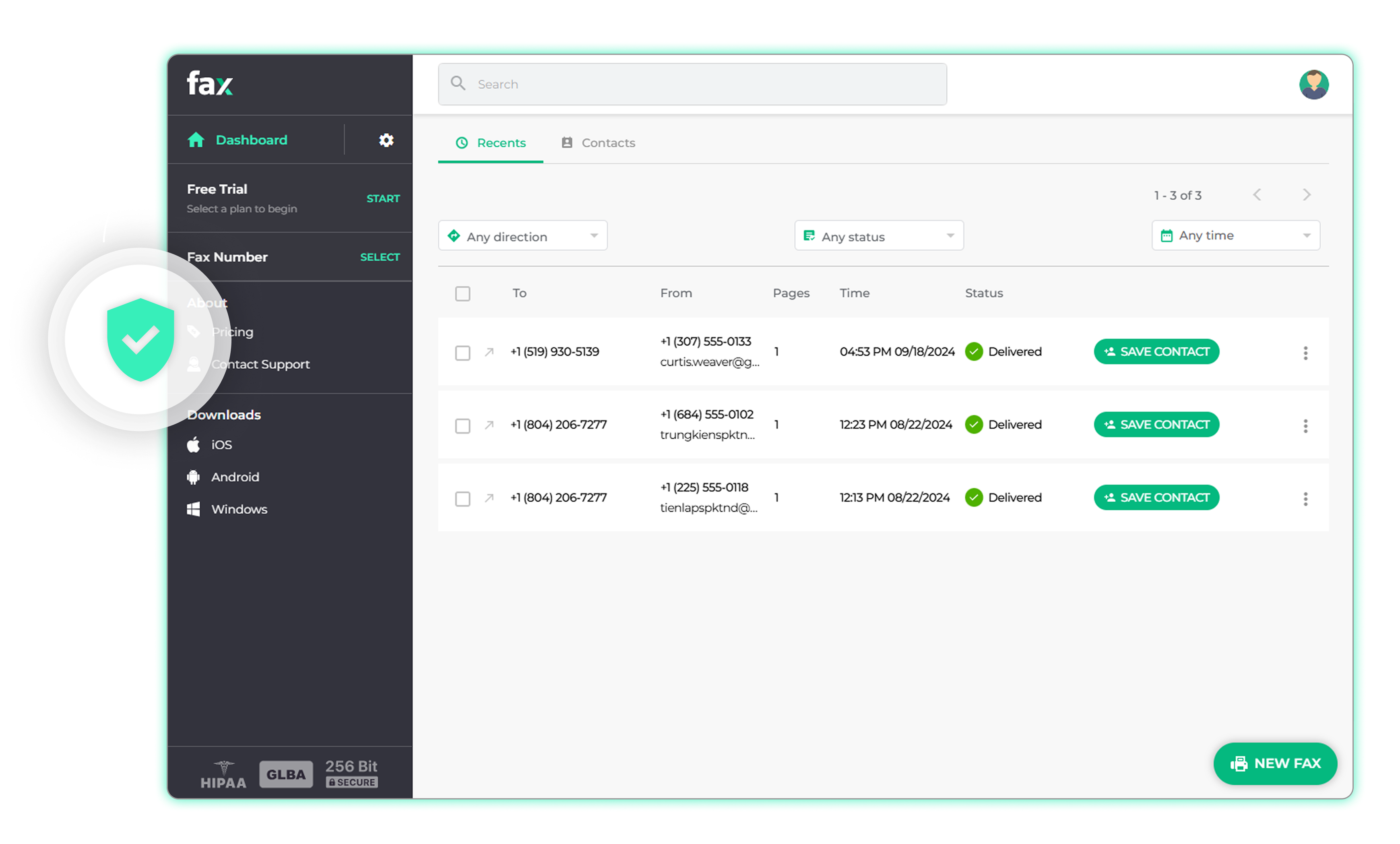Expand the Any direction dropdown
This screenshot has width=1400, height=844.
(522, 236)
